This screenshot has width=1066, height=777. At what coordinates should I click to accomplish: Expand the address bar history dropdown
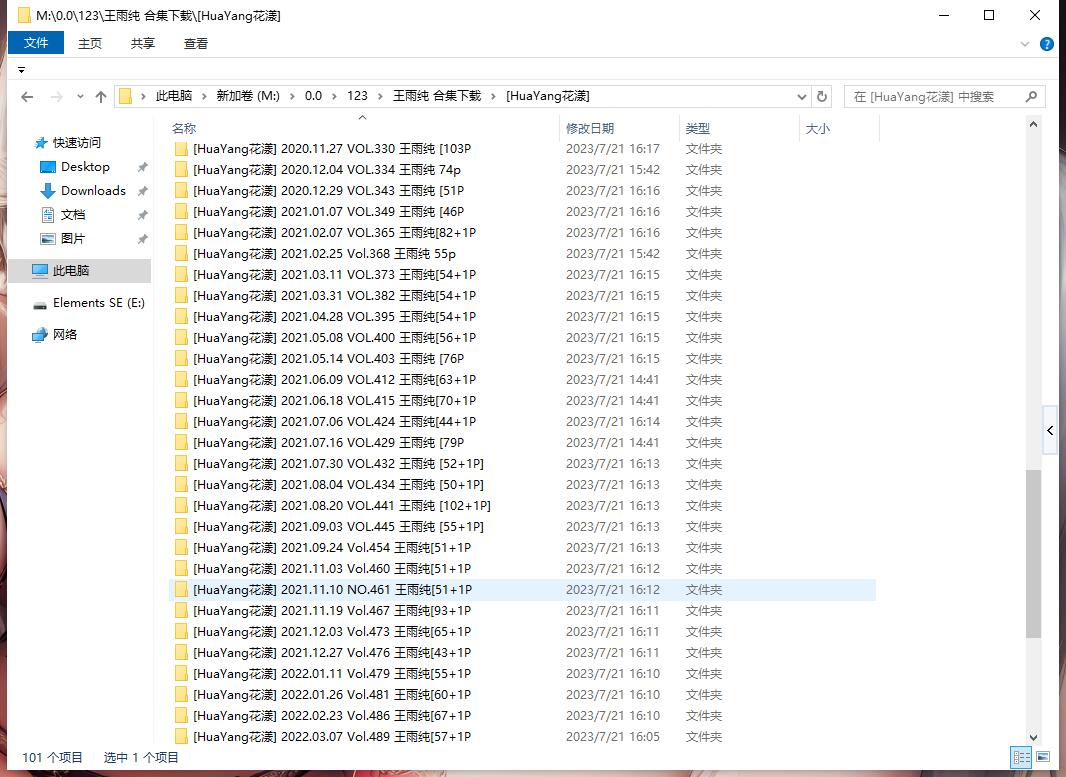click(802, 97)
